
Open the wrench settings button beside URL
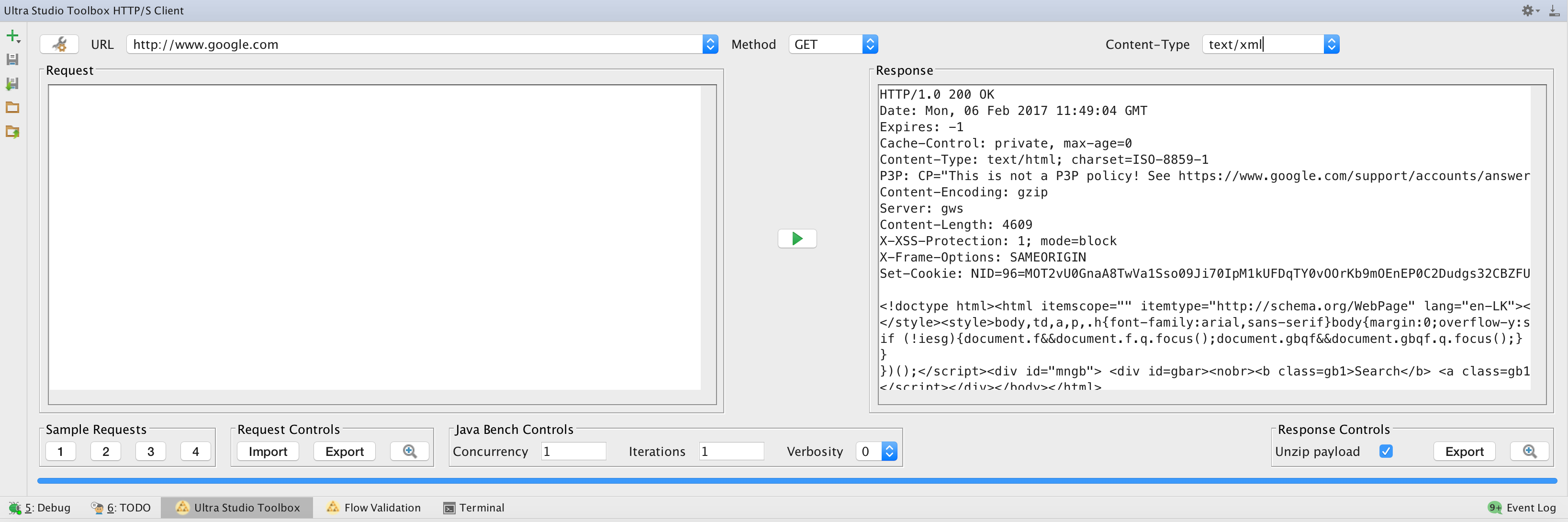pos(59,44)
